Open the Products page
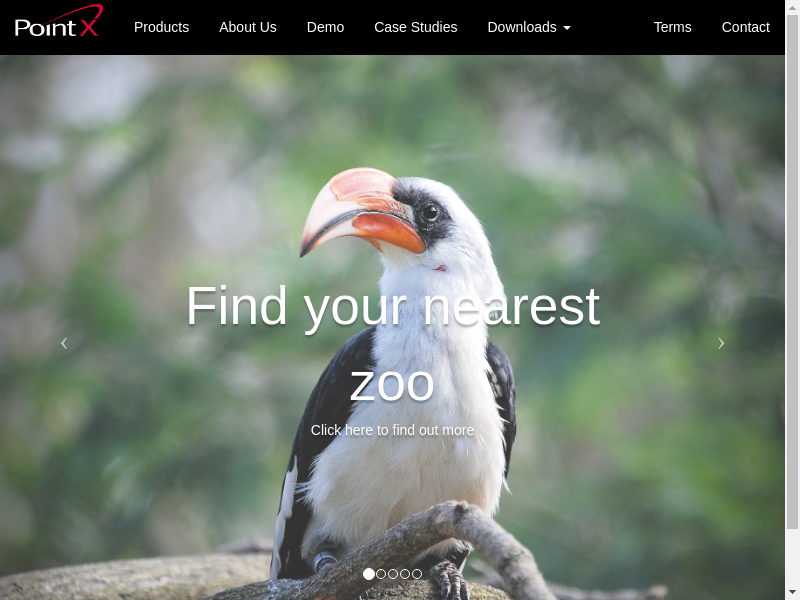This screenshot has width=800, height=600. [x=161, y=27]
